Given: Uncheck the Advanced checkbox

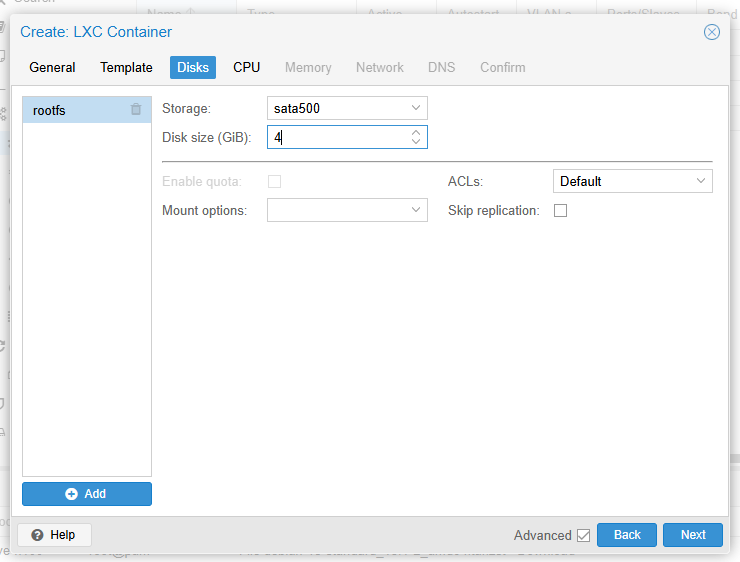Looking at the screenshot, I should (584, 535).
